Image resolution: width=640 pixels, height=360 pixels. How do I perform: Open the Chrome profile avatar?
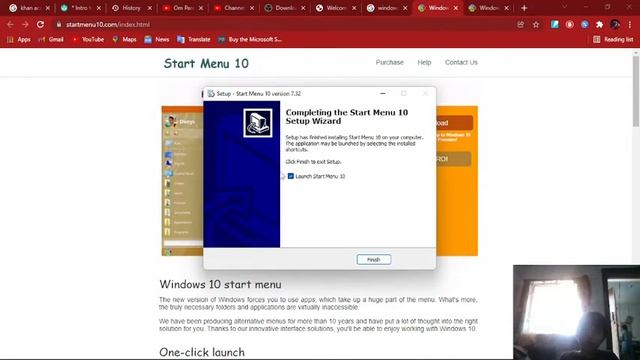pyautogui.click(x=615, y=24)
